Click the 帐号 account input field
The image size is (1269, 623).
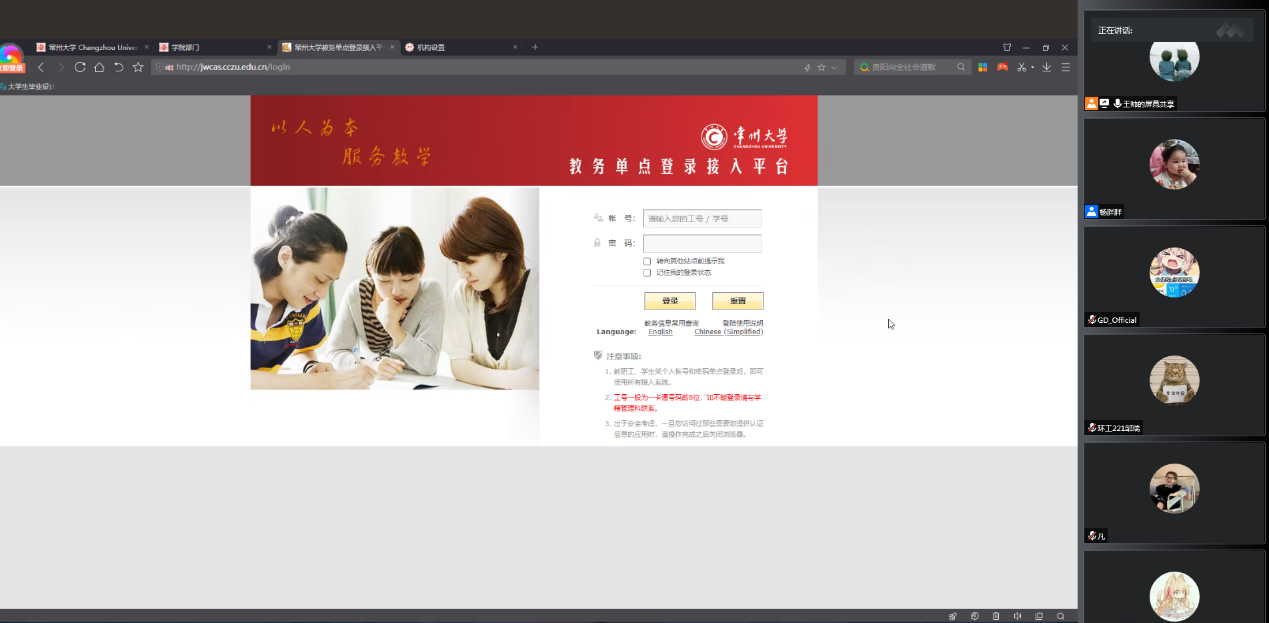tap(702, 218)
